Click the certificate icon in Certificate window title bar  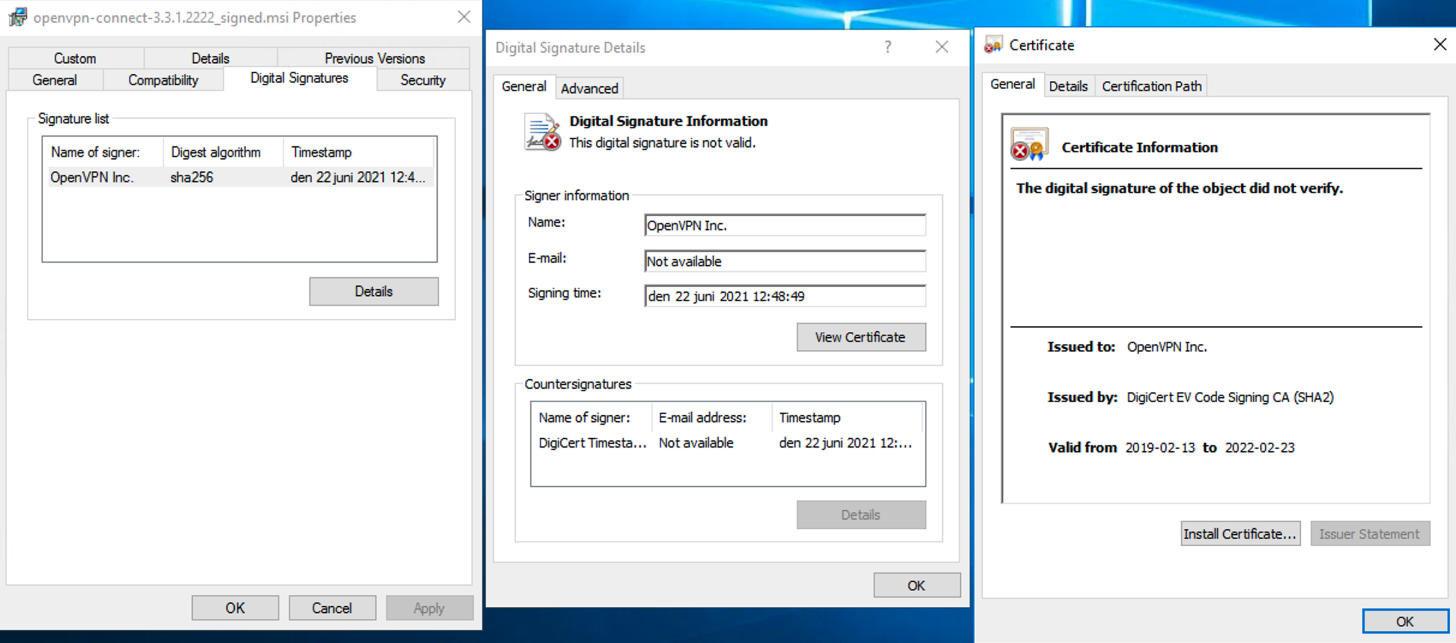(x=993, y=45)
